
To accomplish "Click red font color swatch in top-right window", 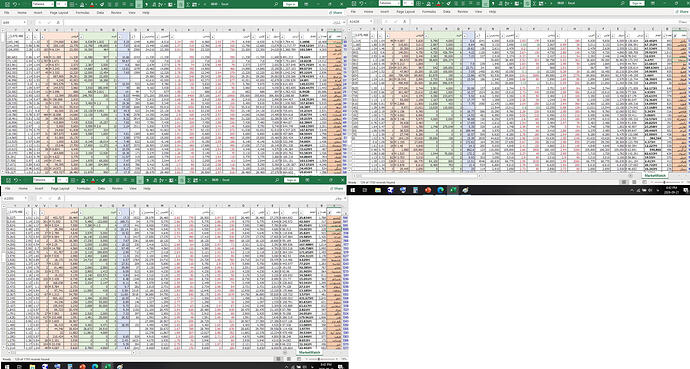I will click(x=439, y=3).
